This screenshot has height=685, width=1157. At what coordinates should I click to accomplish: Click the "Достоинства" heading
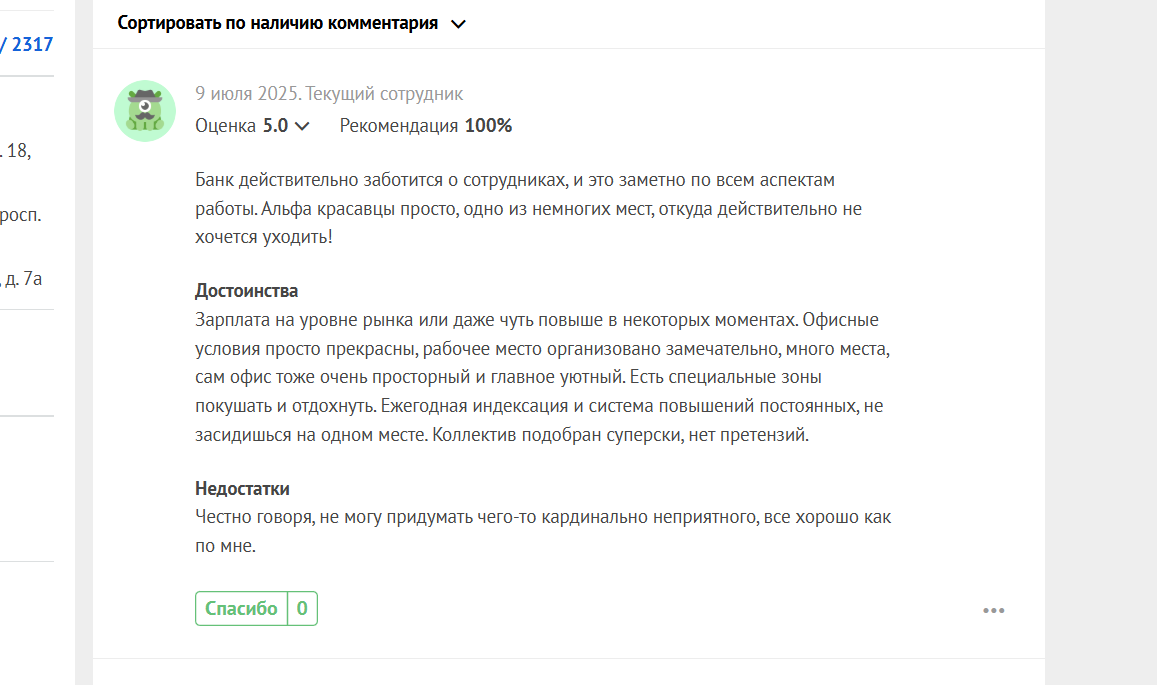246,291
